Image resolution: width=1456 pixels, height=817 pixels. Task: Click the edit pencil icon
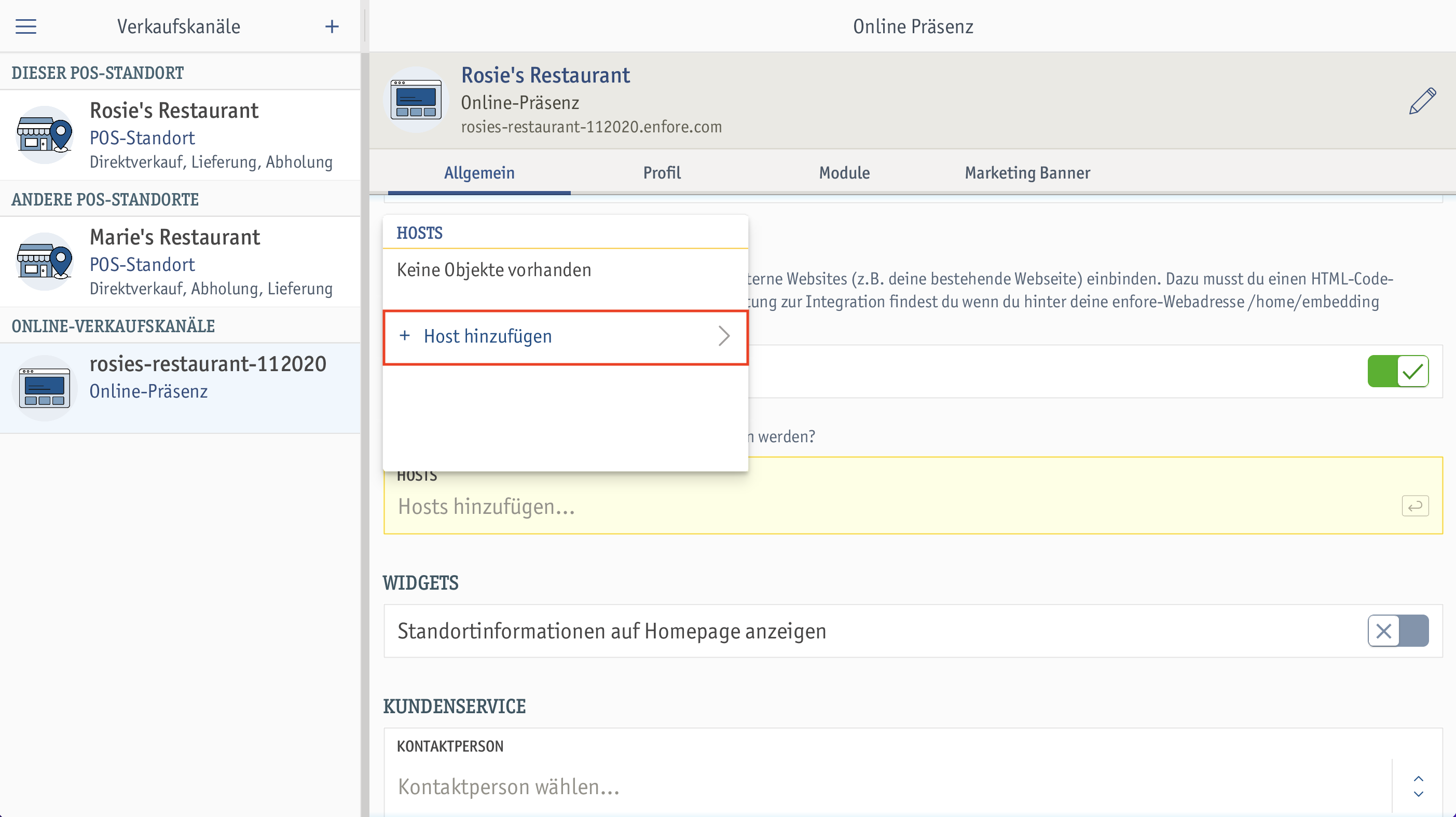(1422, 101)
